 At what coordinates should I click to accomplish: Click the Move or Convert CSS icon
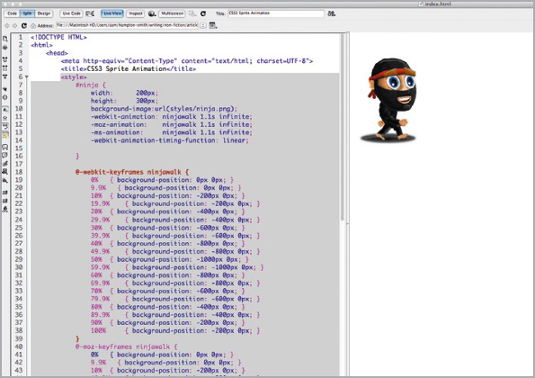tap(5, 181)
